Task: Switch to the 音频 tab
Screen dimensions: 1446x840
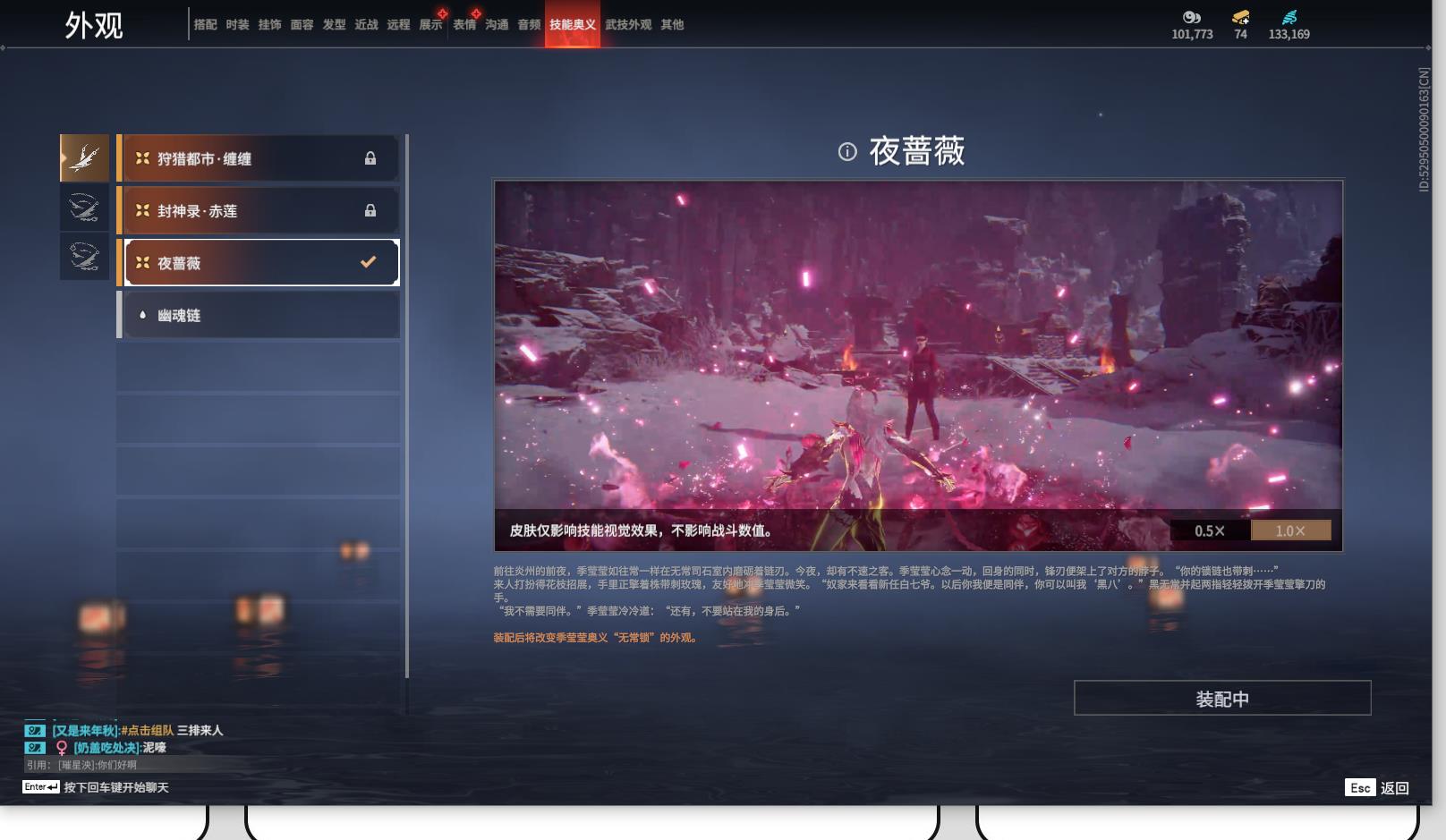Action: pyautogui.click(x=530, y=24)
